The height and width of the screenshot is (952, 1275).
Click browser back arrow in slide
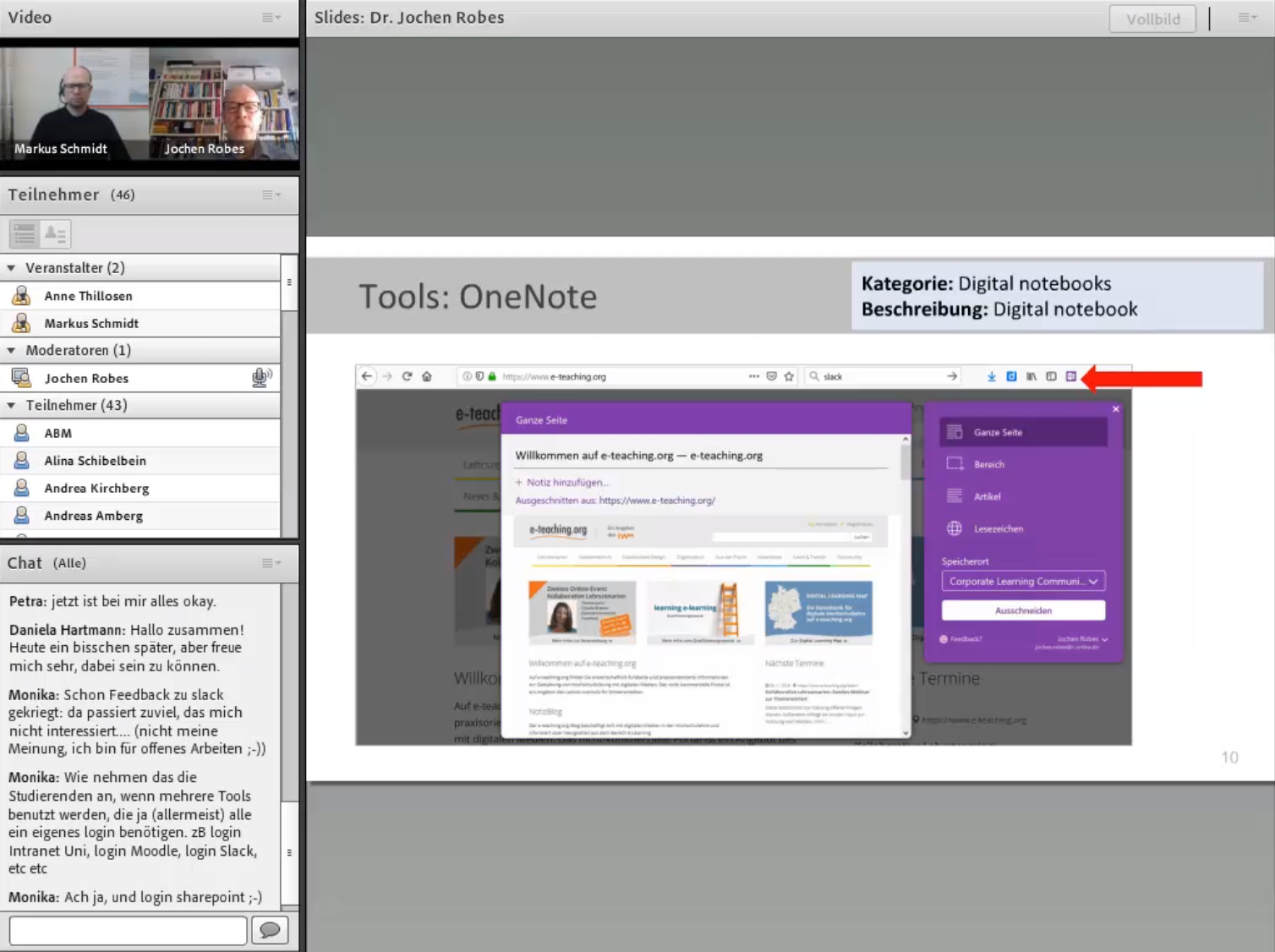click(x=367, y=376)
